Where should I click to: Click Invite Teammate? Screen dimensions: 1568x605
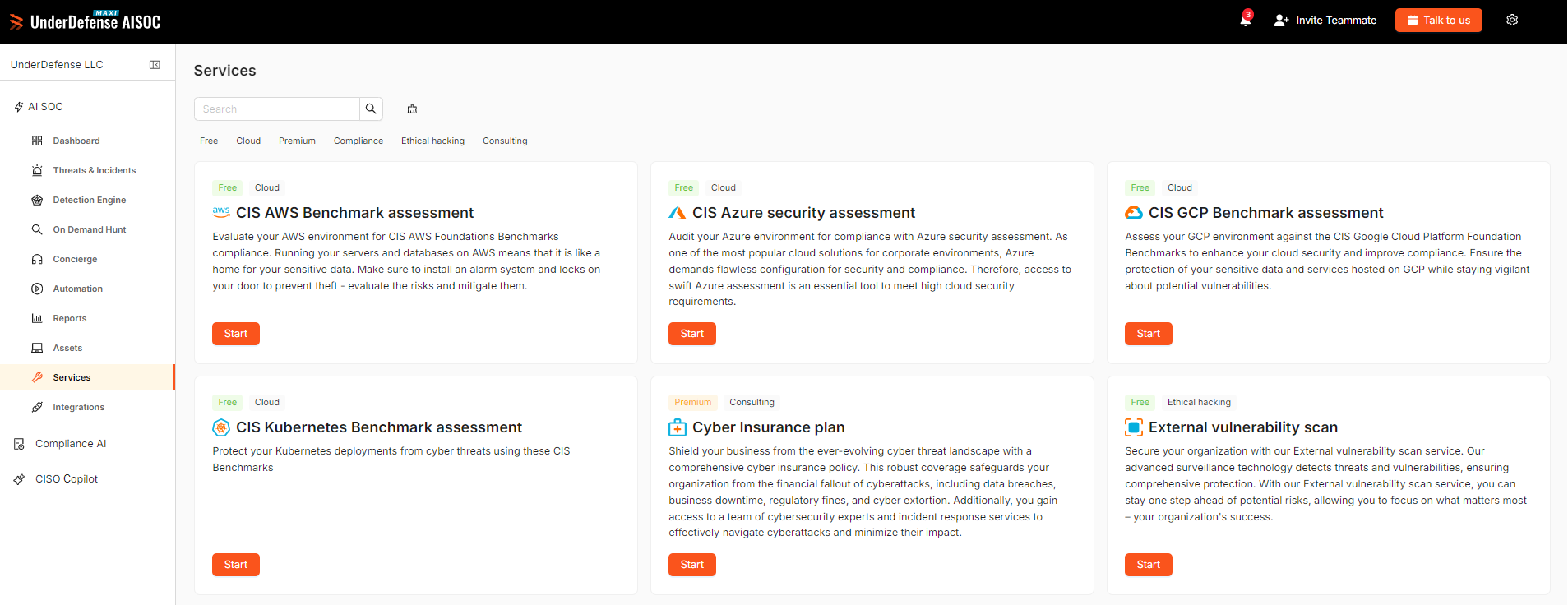1325,21
